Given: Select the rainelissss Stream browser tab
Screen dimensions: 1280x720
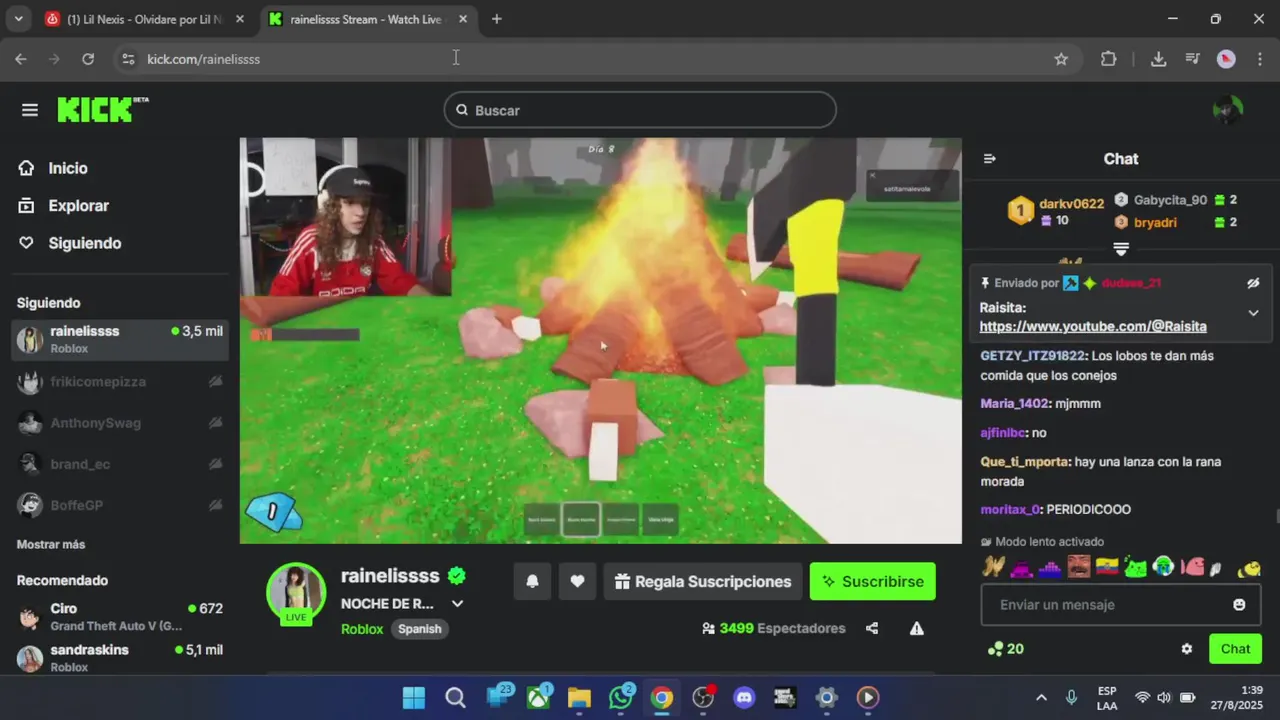Looking at the screenshot, I should 367,19.
